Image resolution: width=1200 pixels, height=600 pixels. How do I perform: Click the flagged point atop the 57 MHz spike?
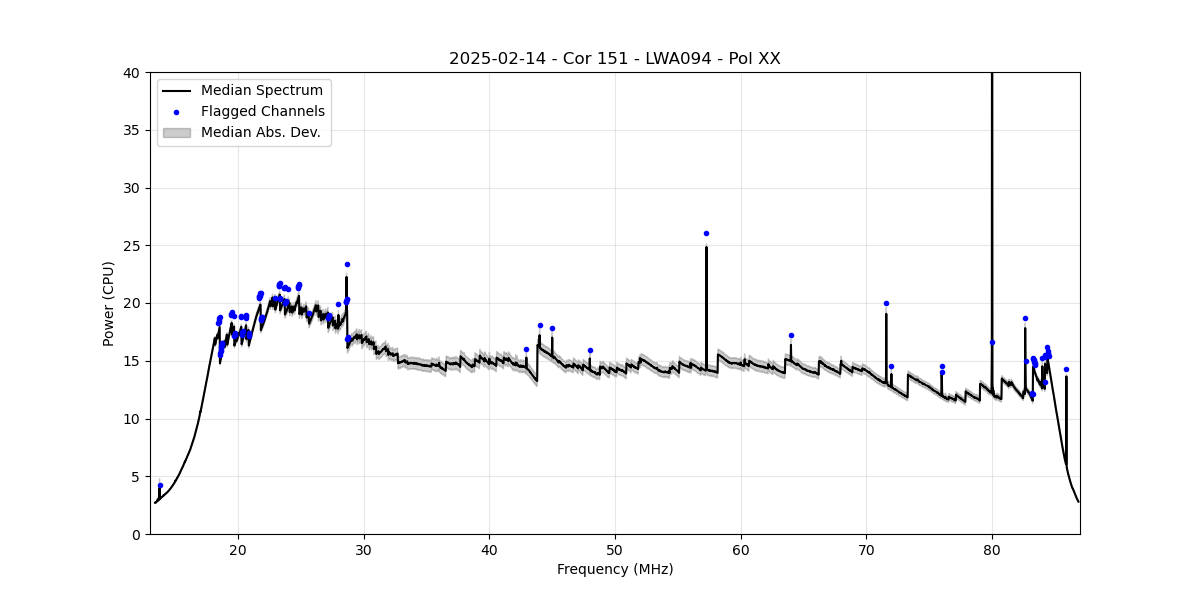click(706, 233)
